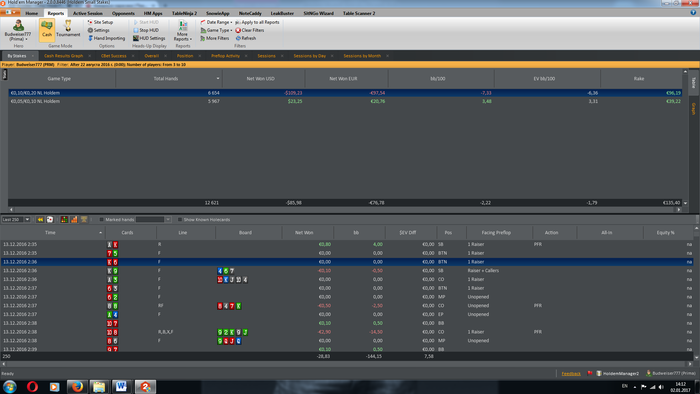Switch to Table side view

point(693,82)
